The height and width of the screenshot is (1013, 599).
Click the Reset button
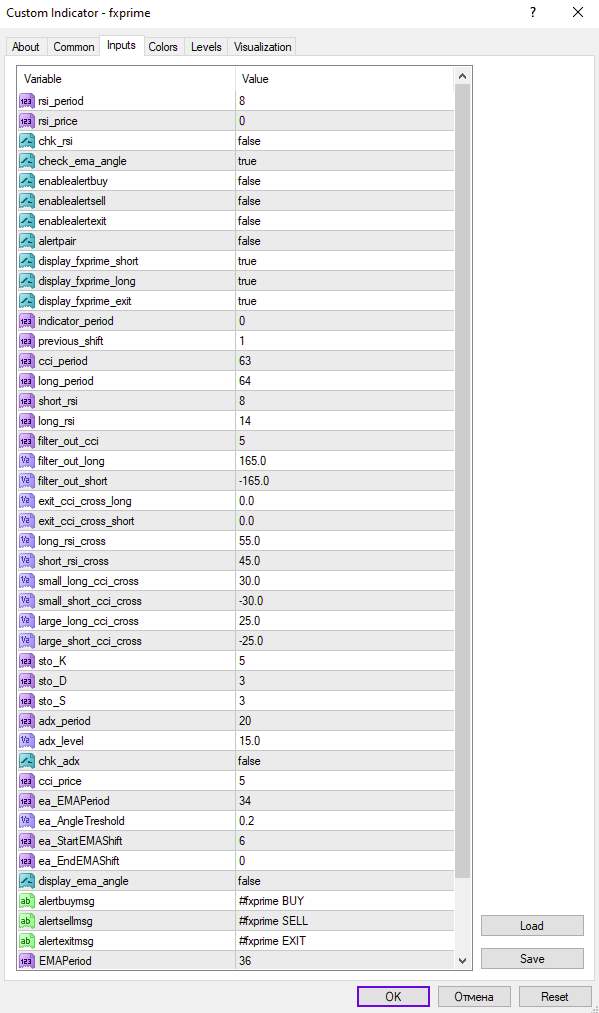(x=554, y=997)
